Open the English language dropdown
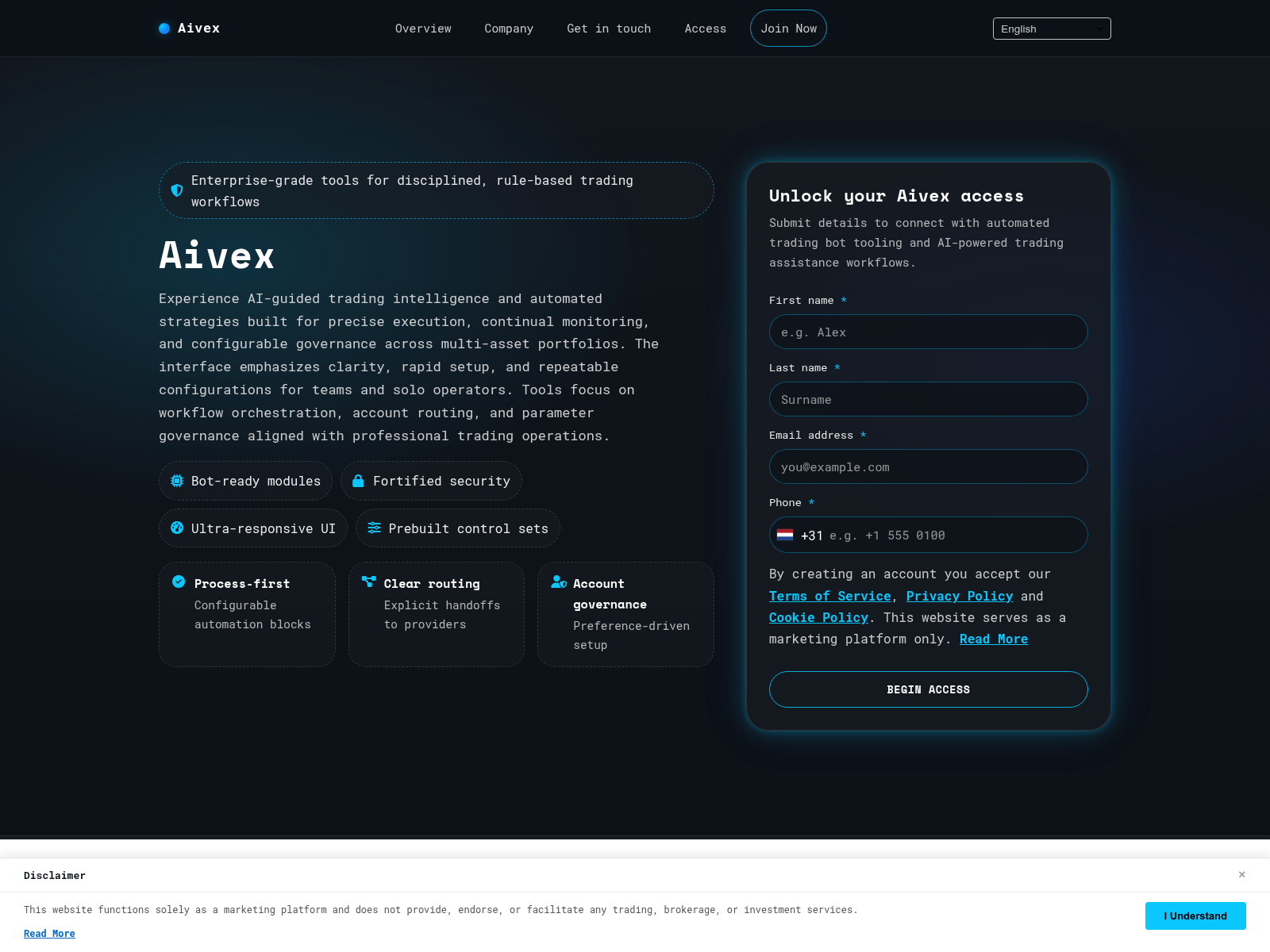The height and width of the screenshot is (952, 1270). (1052, 29)
